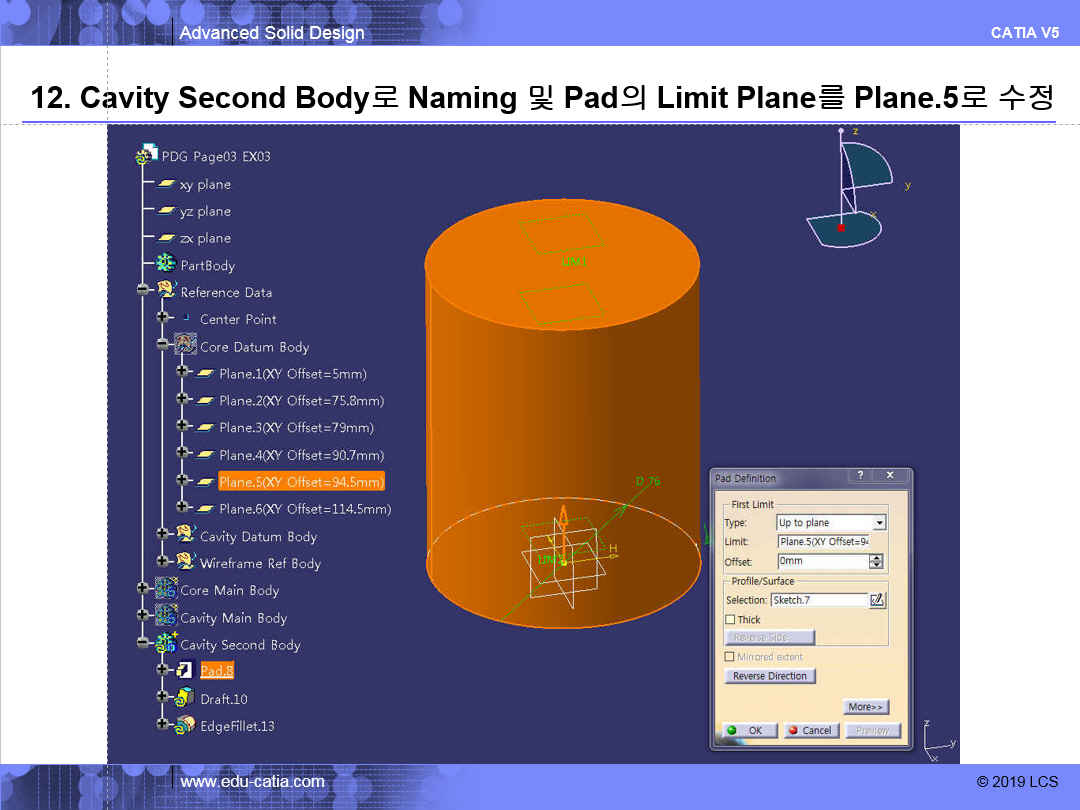This screenshot has width=1080, height=810.
Task: Open the Type dropdown in First Limit
Action: pos(879,523)
